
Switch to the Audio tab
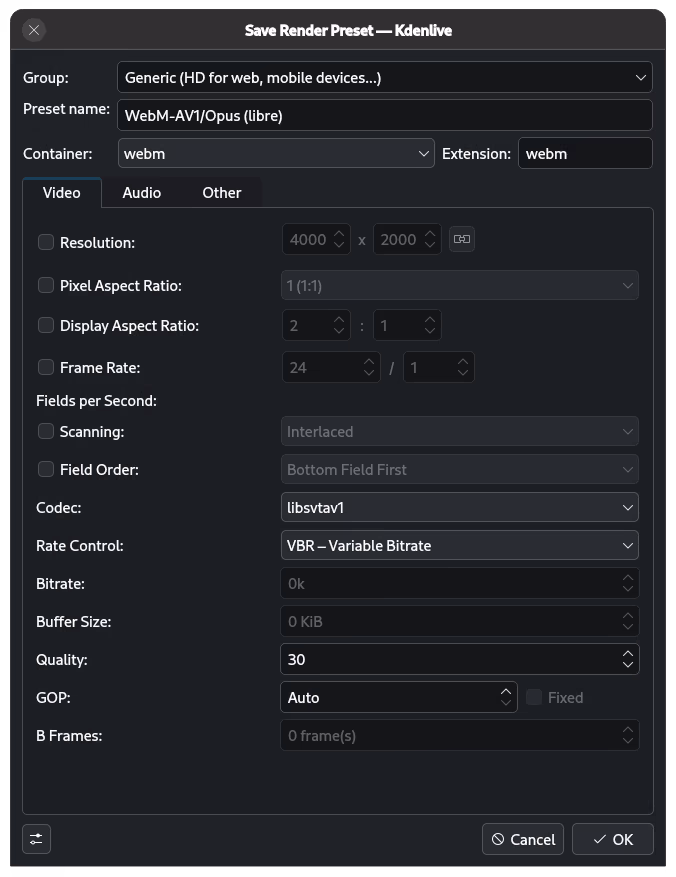[x=142, y=193]
